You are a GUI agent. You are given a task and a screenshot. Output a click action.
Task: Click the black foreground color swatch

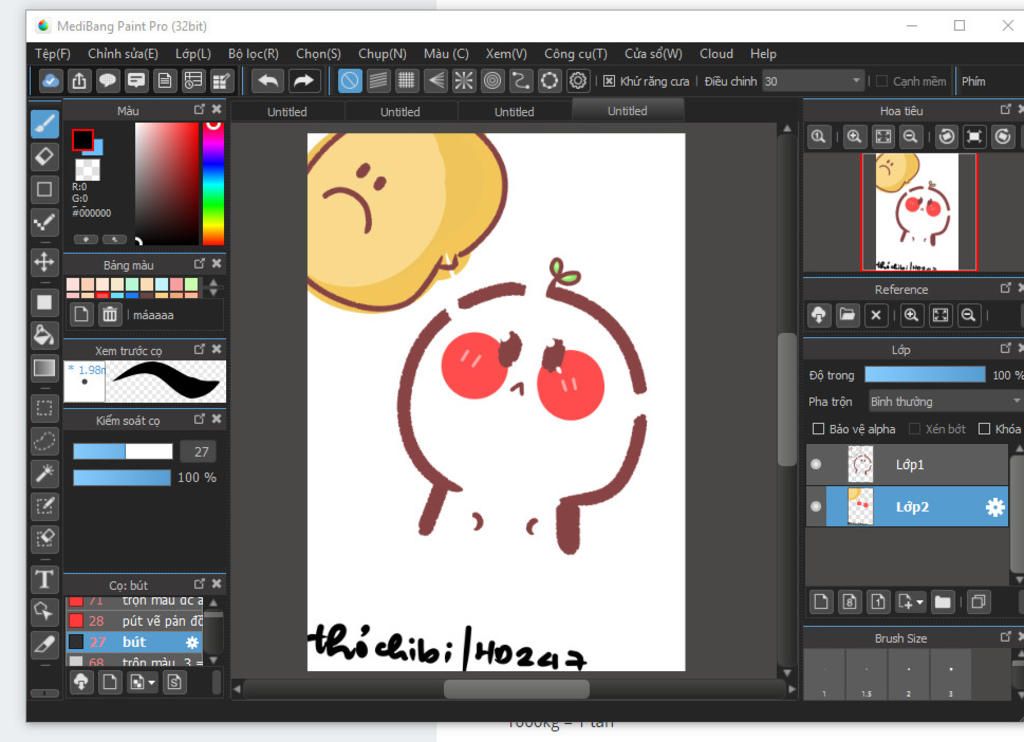[x=82, y=139]
